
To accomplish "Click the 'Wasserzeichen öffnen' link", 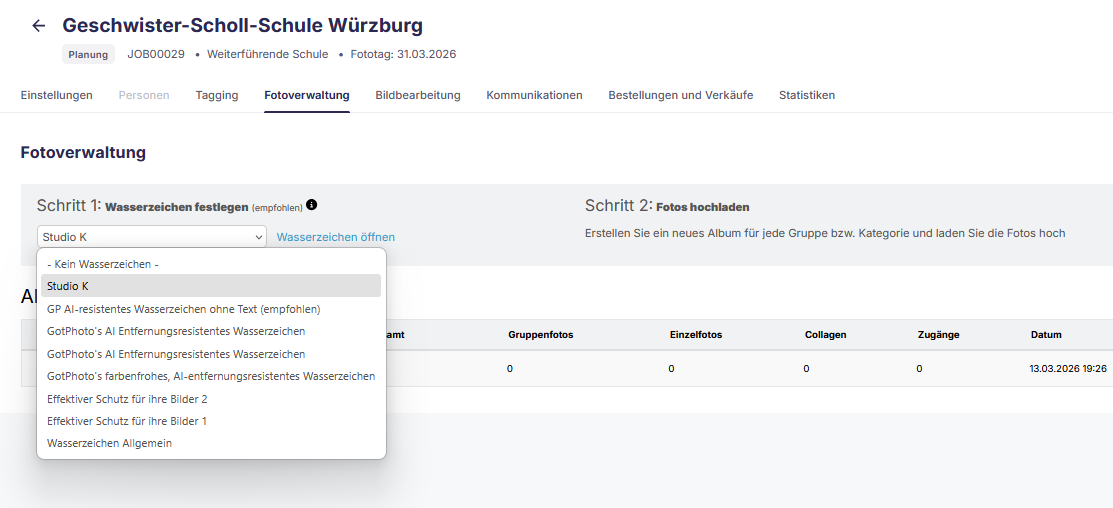I will [x=336, y=237].
